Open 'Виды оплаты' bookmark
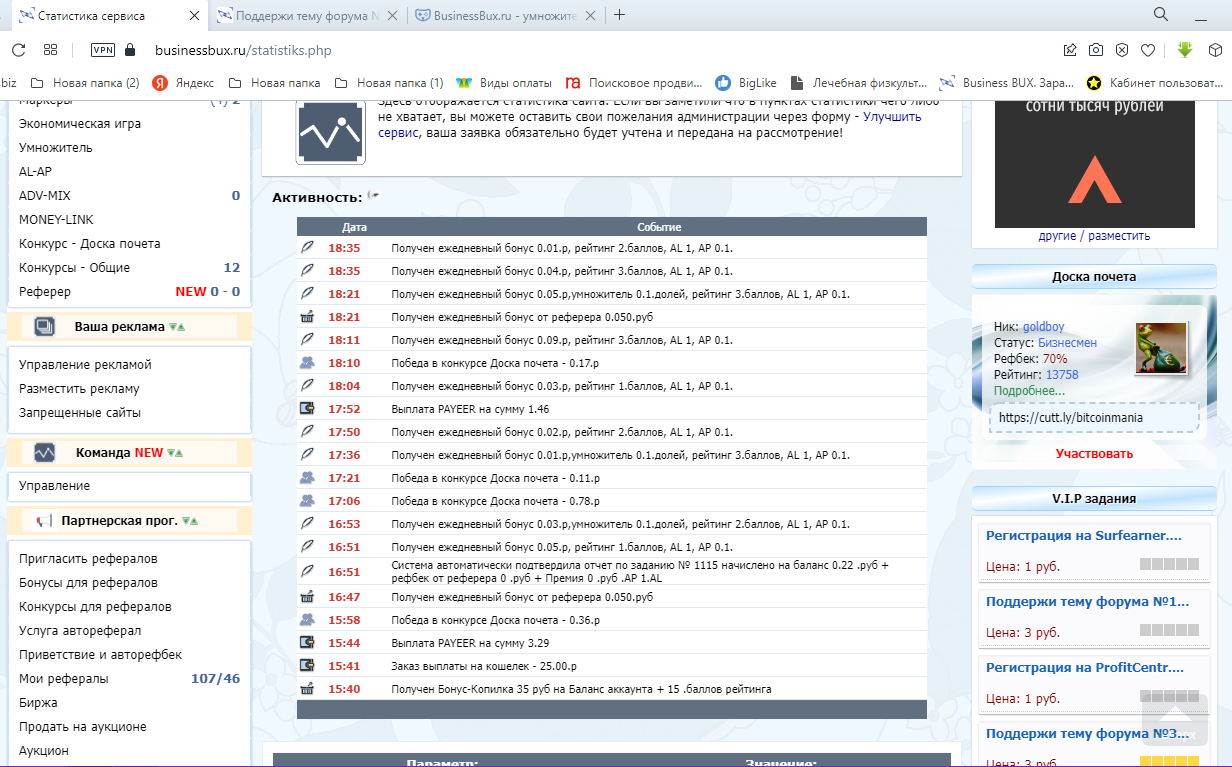The width and height of the screenshot is (1232, 767). (504, 83)
